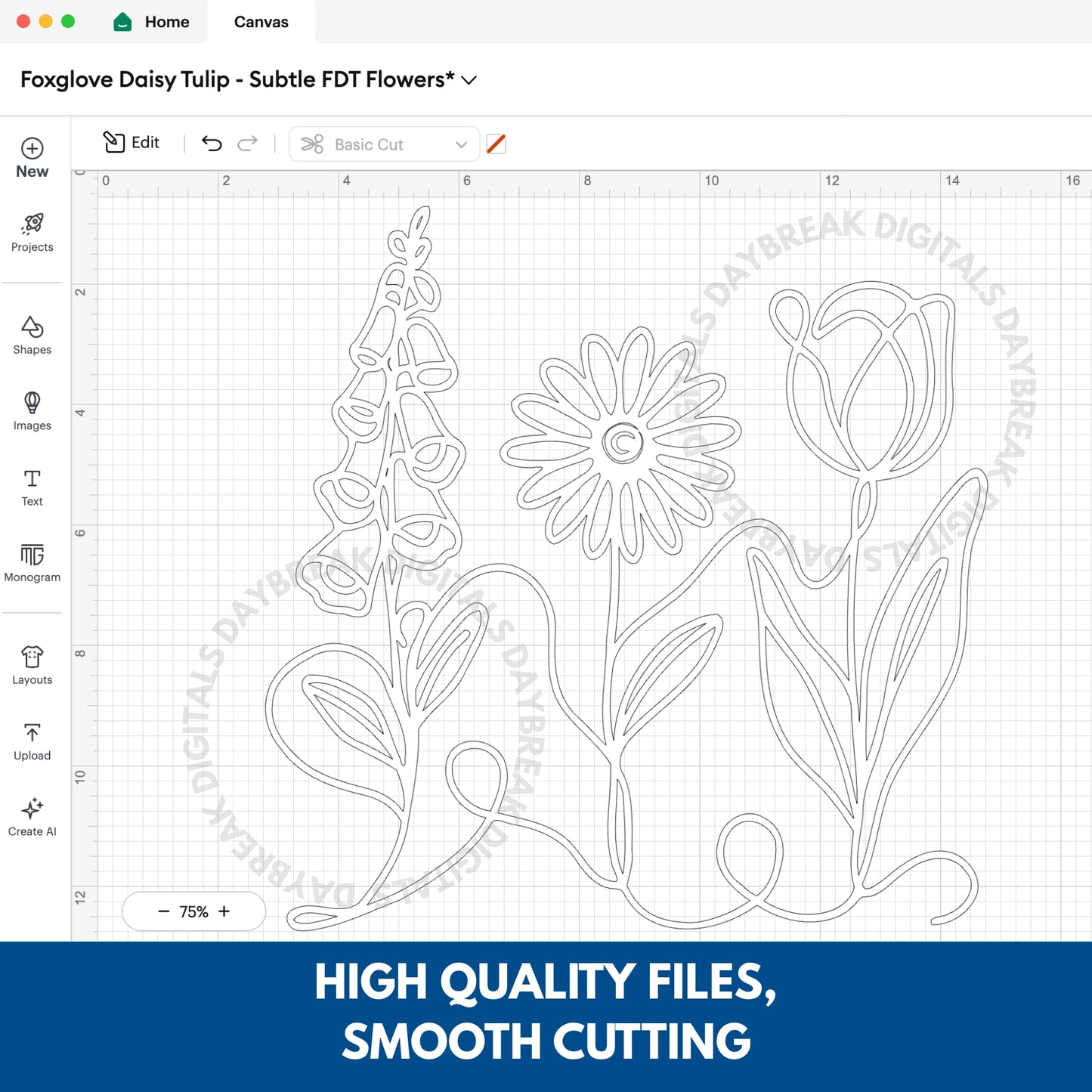Create a new project with the New icon
Viewport: 1092px width, 1092px height.
[31, 156]
